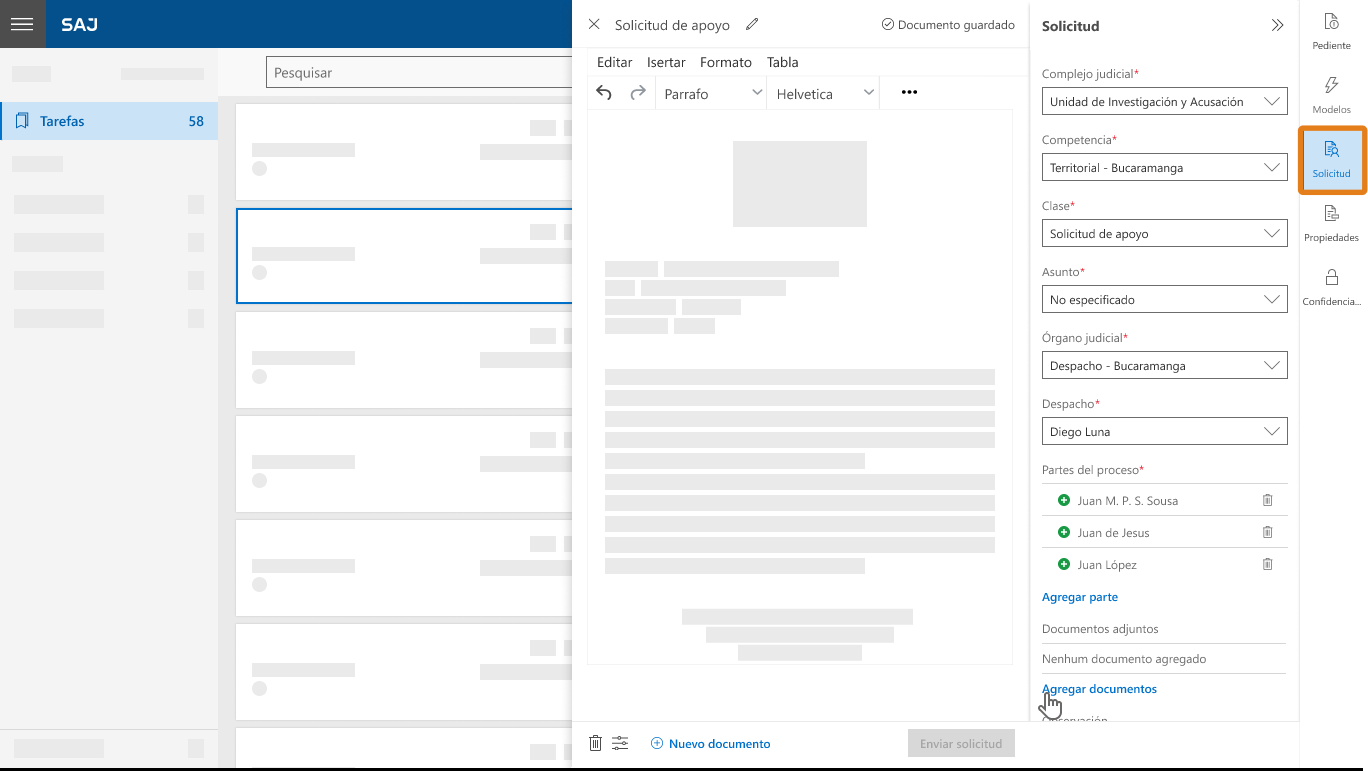This screenshot has height=771, width=1368.
Task: Click SAJ logo in header
Action: pyautogui.click(x=79, y=24)
